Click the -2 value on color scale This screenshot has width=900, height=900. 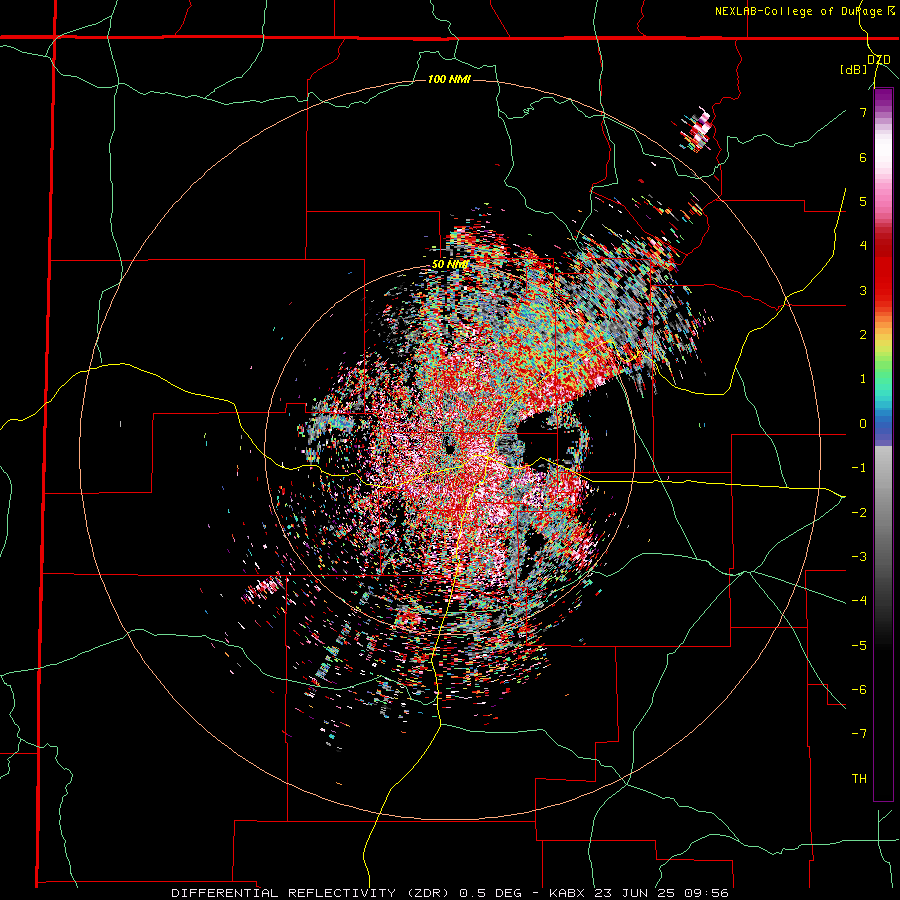click(859, 512)
